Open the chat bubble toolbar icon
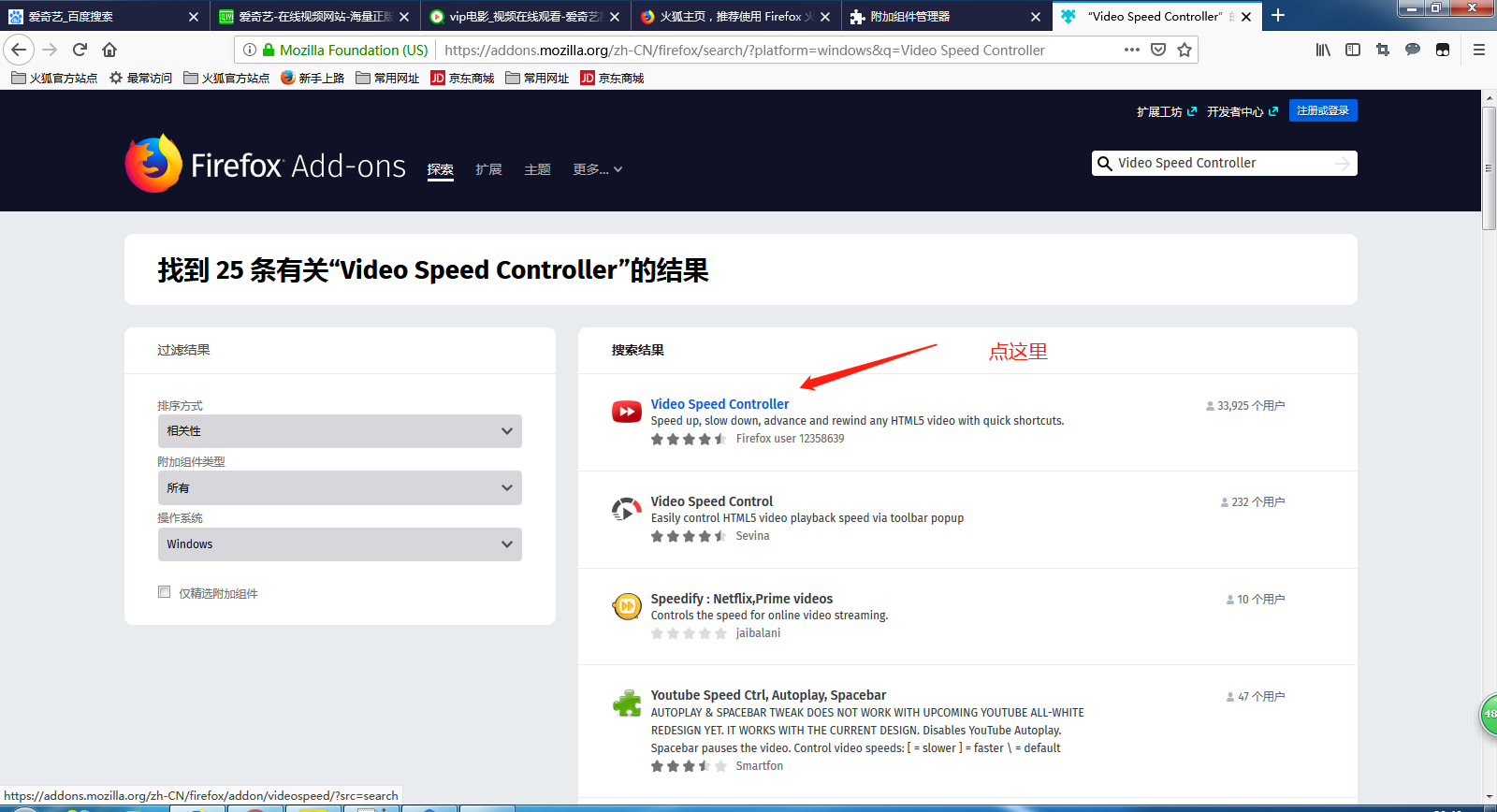The height and width of the screenshot is (812, 1497). pos(1413,50)
